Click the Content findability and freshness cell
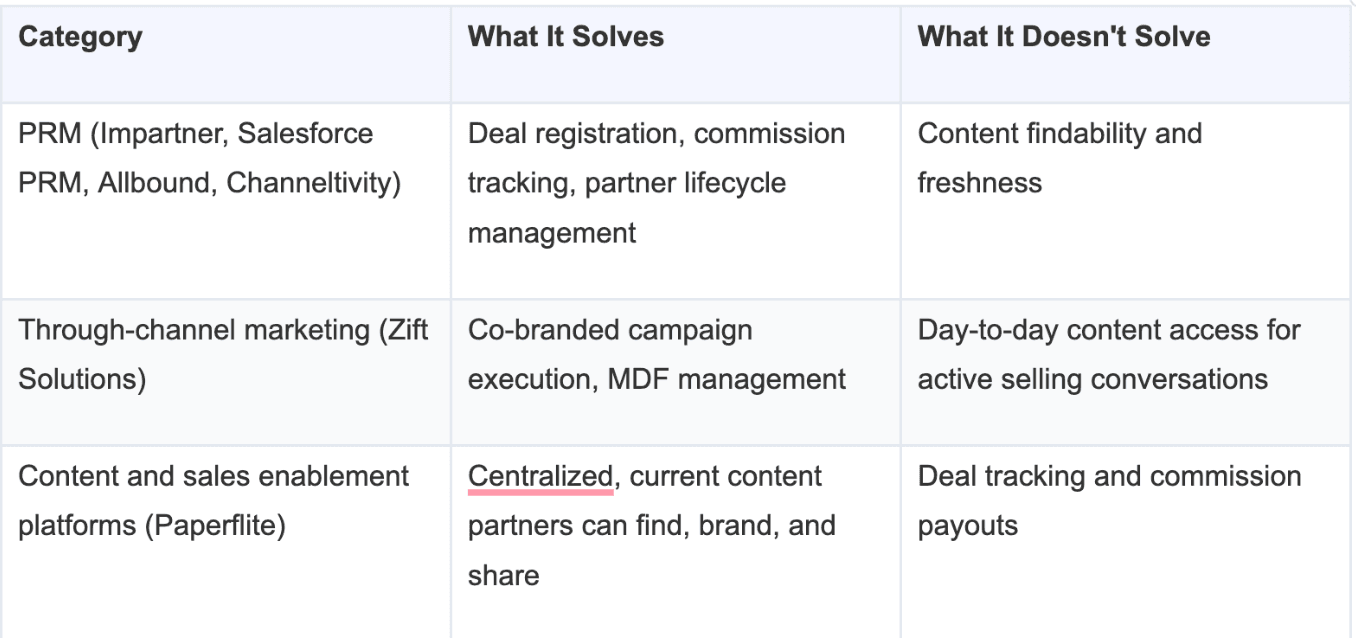Viewport: 1356px width, 638px height. pyautogui.click(x=1127, y=200)
